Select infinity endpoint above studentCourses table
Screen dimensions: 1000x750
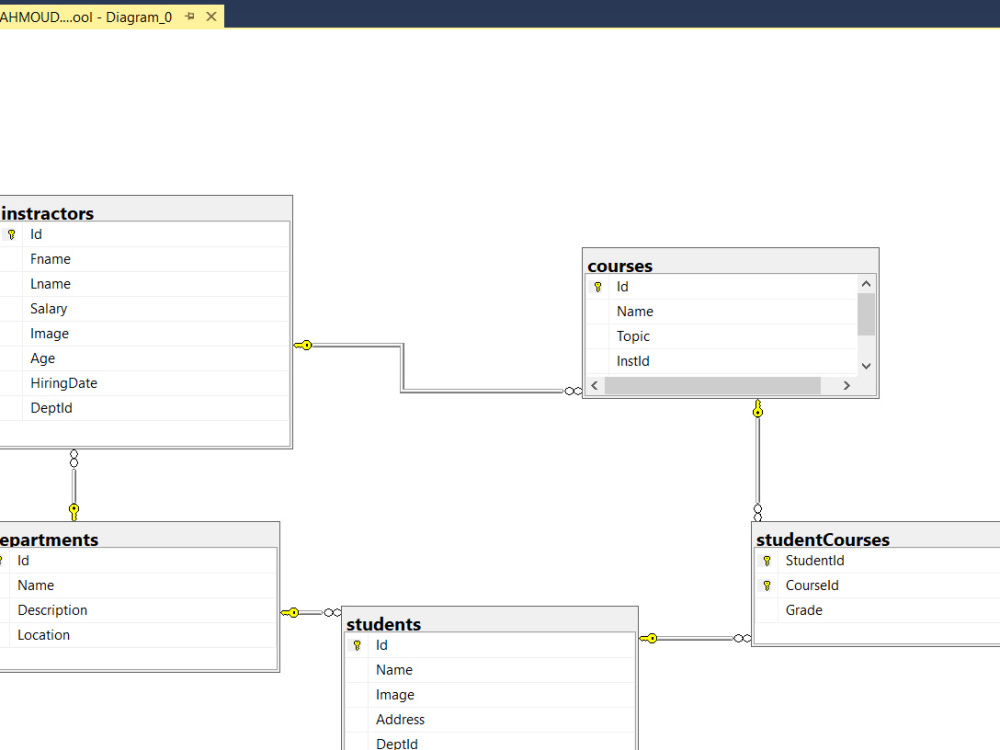pos(758,513)
